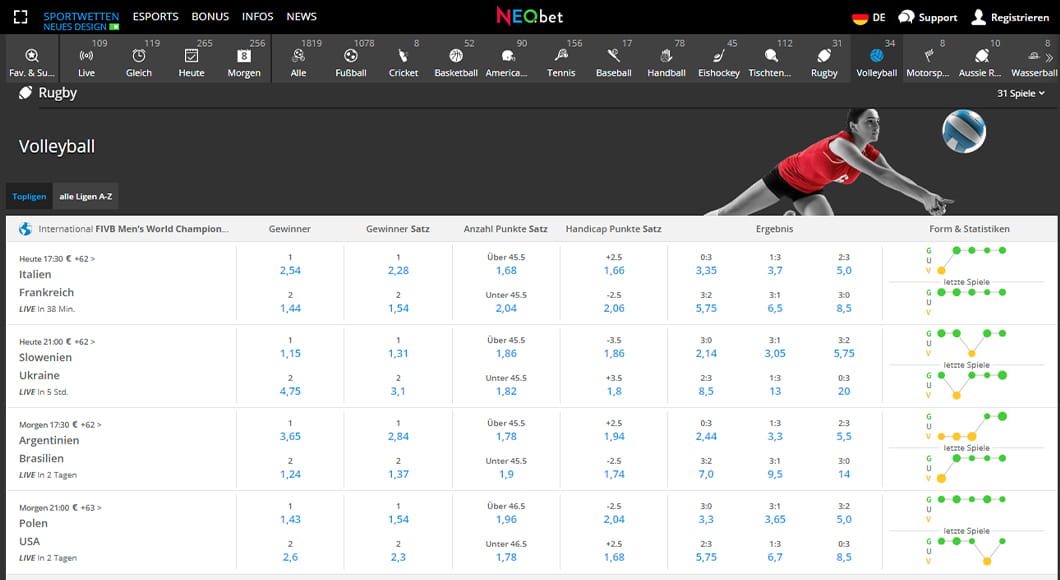Select Polen Gewinner odds 1,43

pos(290,519)
